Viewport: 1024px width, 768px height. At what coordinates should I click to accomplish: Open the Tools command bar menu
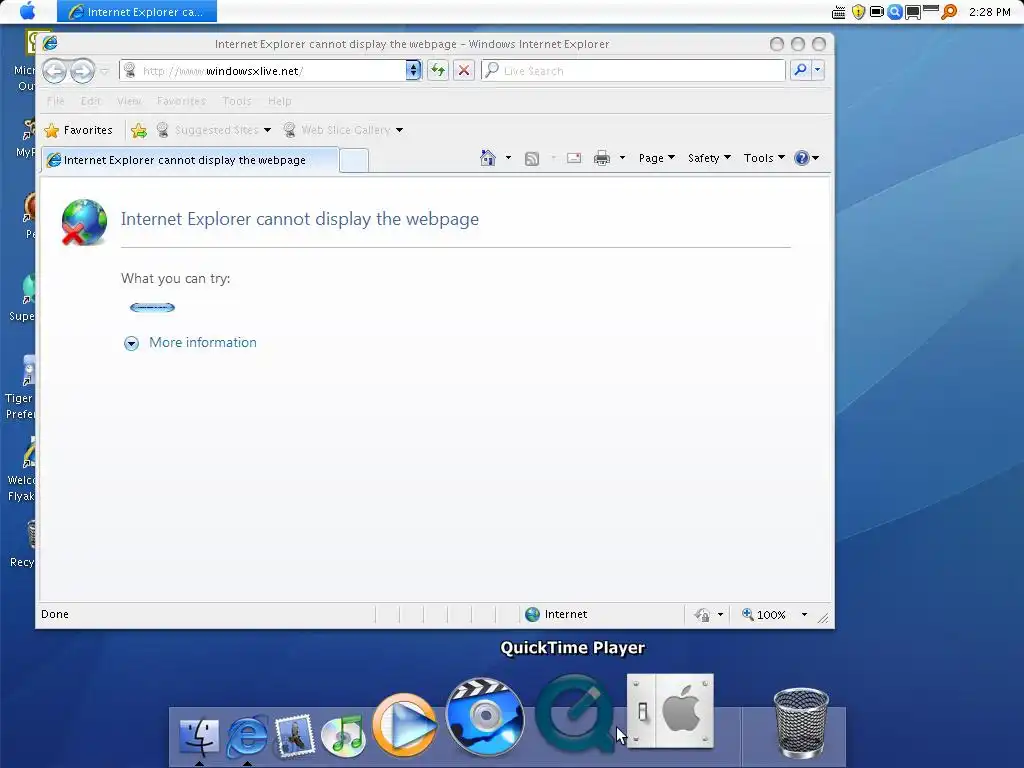tap(764, 158)
